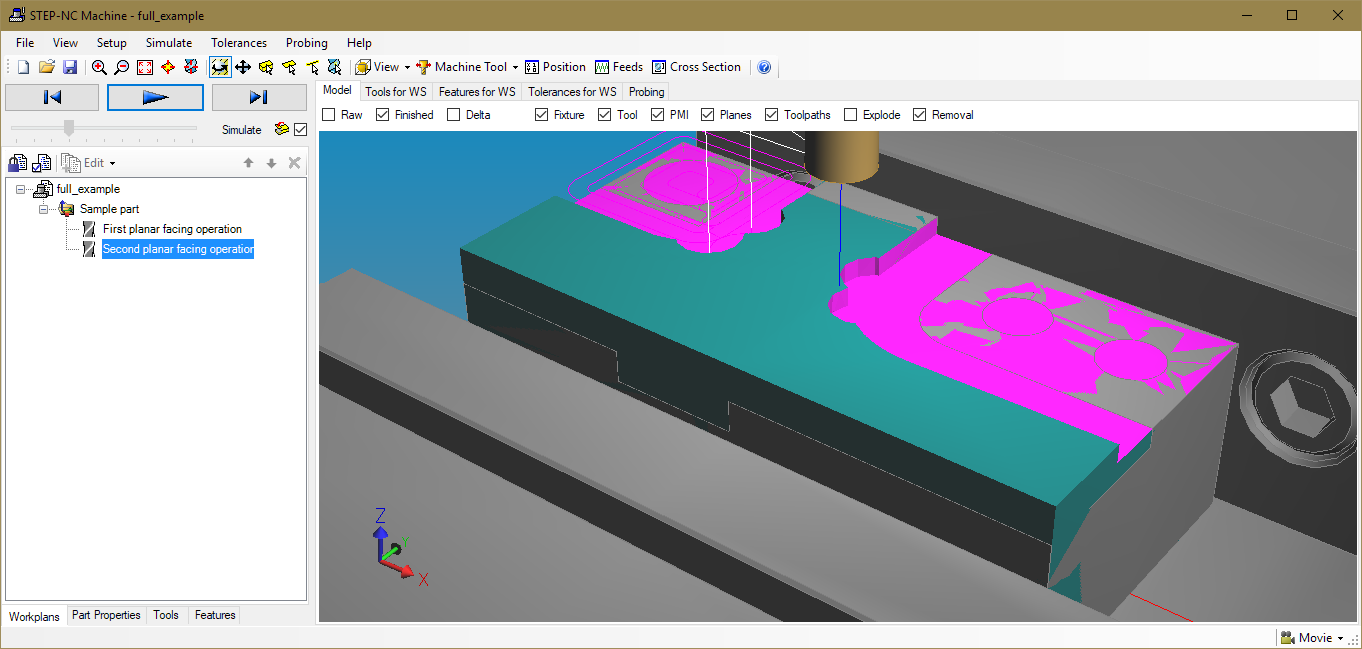Click the Feeds toolbar button
The width and height of the screenshot is (1362, 649).
(619, 67)
